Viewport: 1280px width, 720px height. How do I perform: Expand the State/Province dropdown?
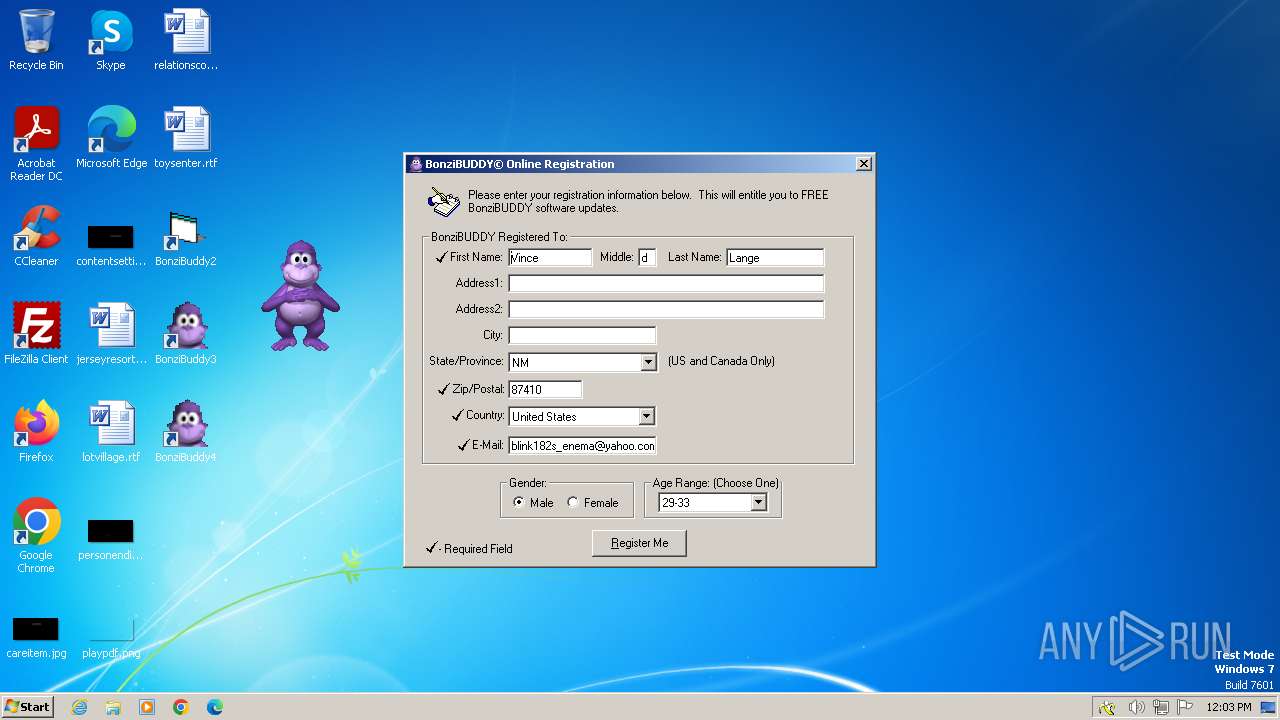click(648, 362)
